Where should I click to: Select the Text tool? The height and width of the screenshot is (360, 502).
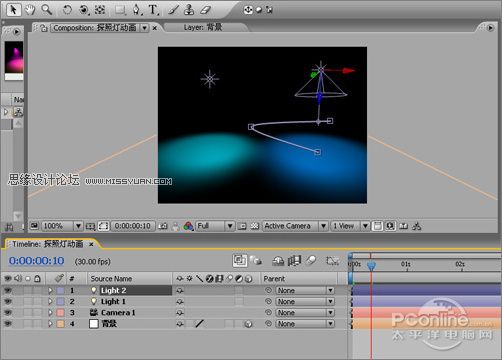154,10
